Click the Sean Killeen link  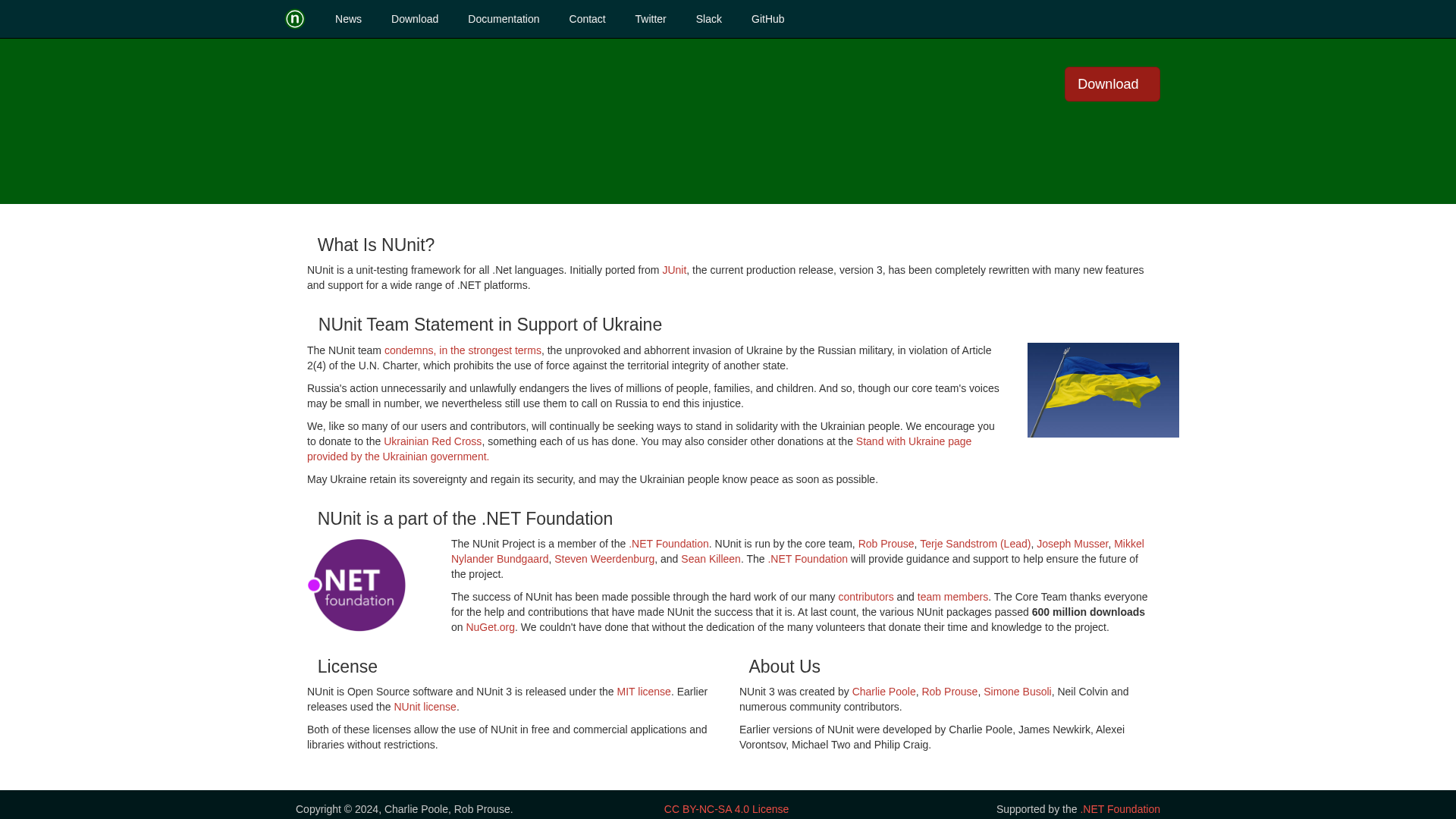click(x=711, y=559)
